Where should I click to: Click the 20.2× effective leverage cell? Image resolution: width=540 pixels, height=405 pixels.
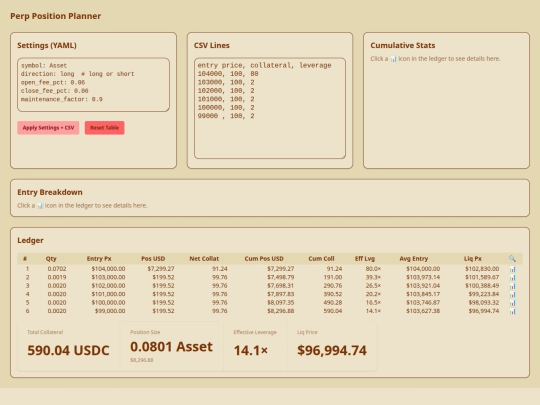(373, 294)
